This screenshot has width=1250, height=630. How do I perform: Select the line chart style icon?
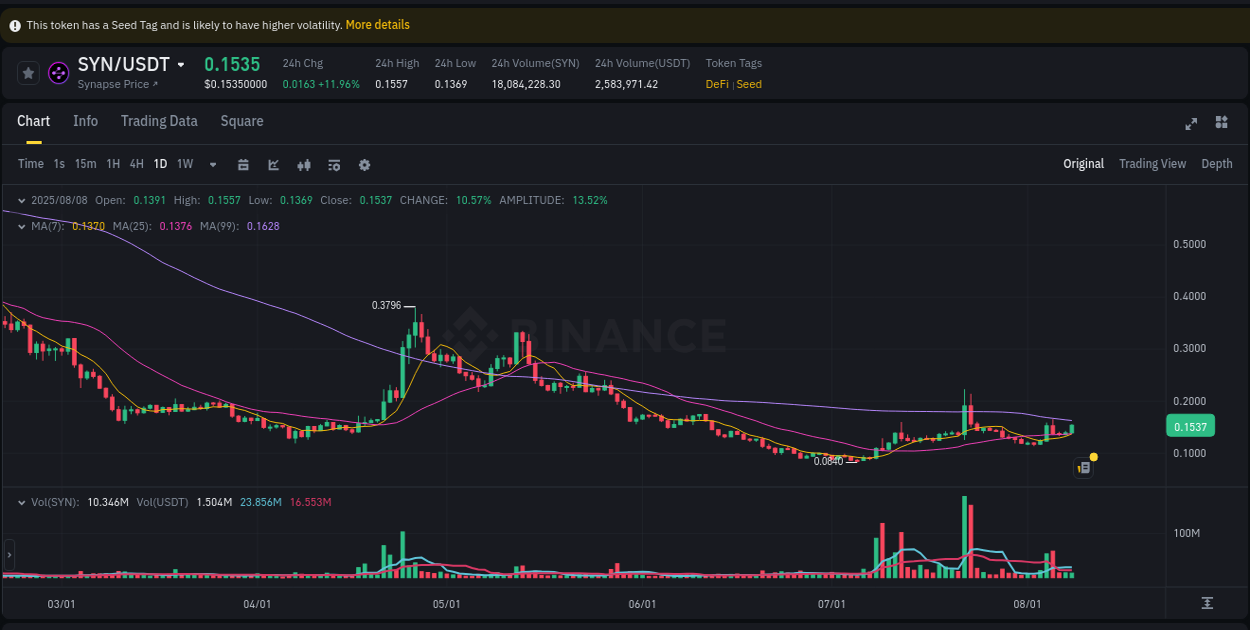coord(273,164)
